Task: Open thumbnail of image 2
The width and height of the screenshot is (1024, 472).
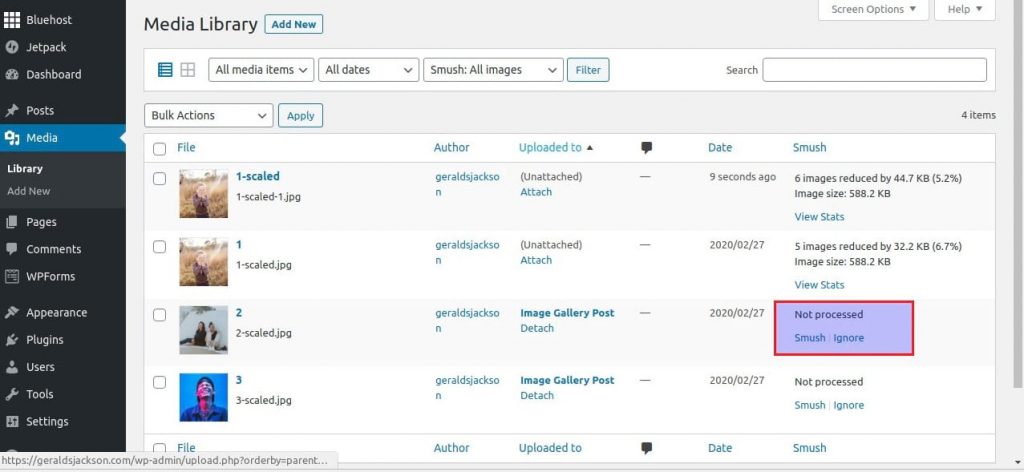Action: (x=204, y=330)
